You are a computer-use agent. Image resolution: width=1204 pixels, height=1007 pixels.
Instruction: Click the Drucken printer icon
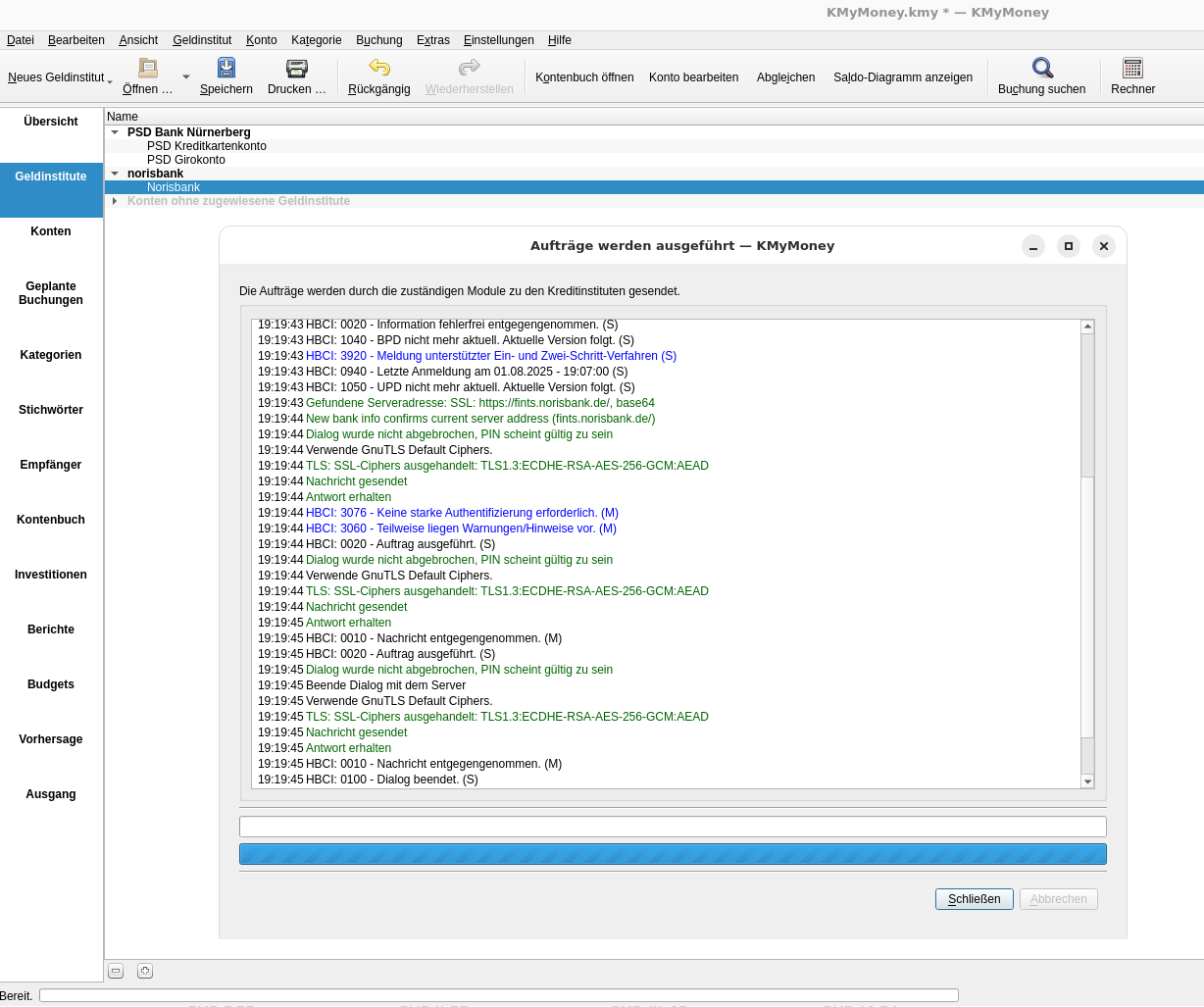click(x=297, y=68)
